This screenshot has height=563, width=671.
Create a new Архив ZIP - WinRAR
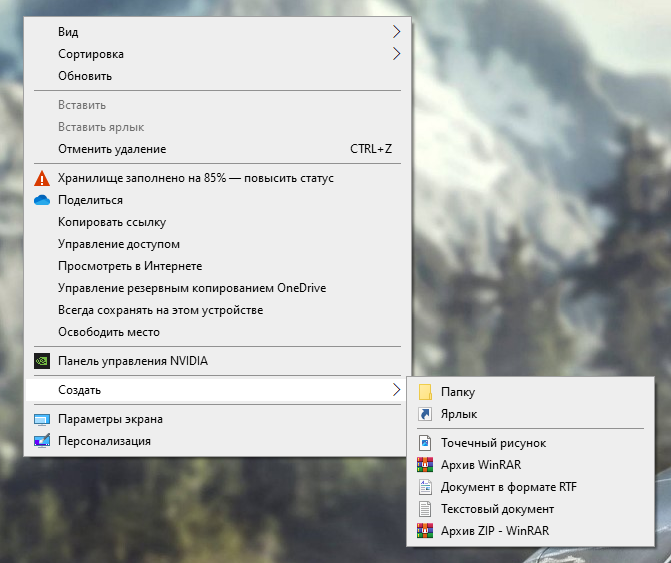[530, 530]
